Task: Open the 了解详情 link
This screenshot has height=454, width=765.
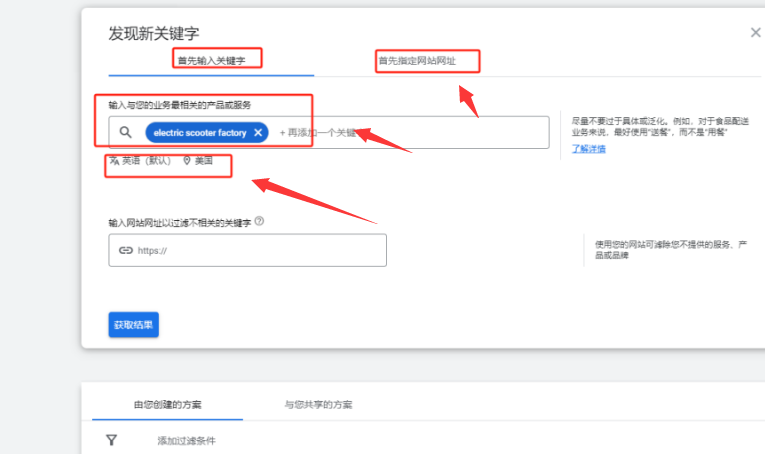Action: pyautogui.click(x=588, y=148)
